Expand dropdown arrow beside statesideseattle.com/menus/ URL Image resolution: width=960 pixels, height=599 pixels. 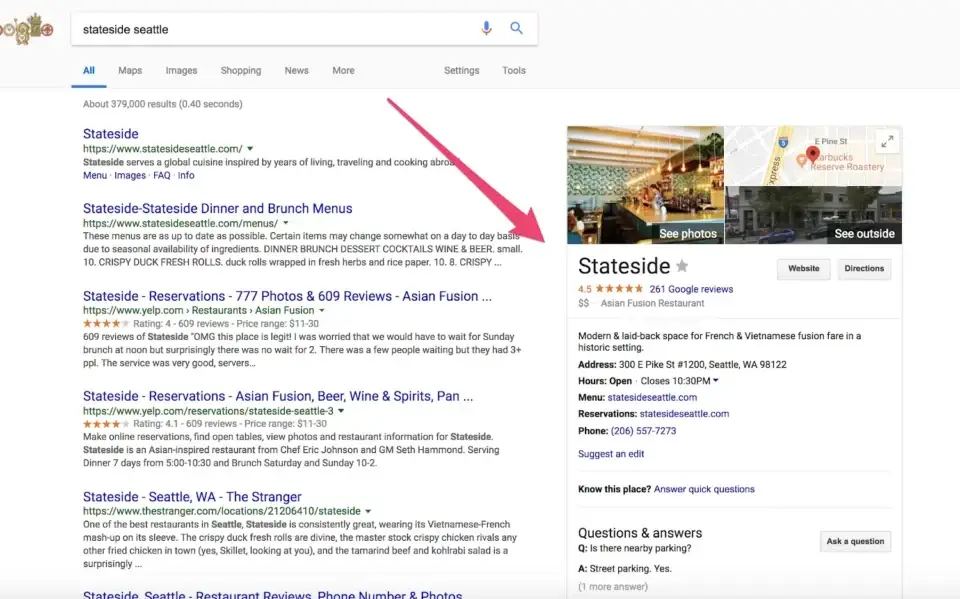pyautogui.click(x=285, y=223)
